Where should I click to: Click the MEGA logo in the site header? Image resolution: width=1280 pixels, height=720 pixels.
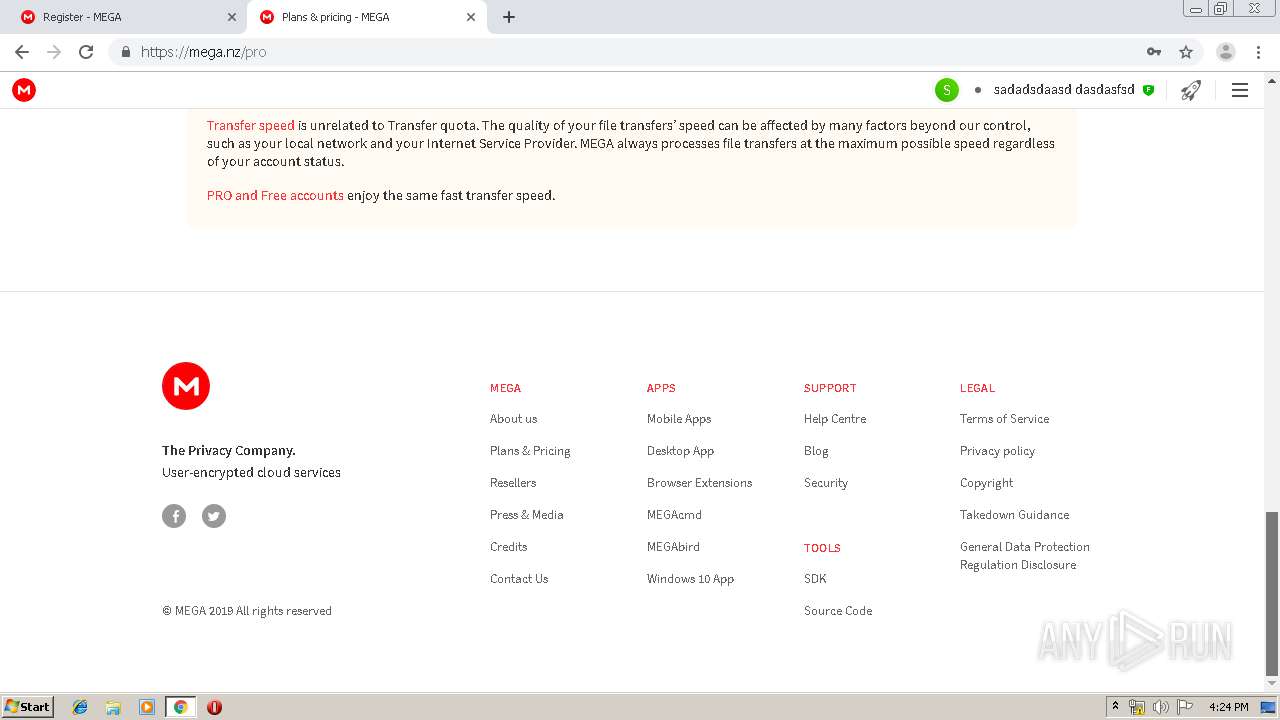click(24, 90)
